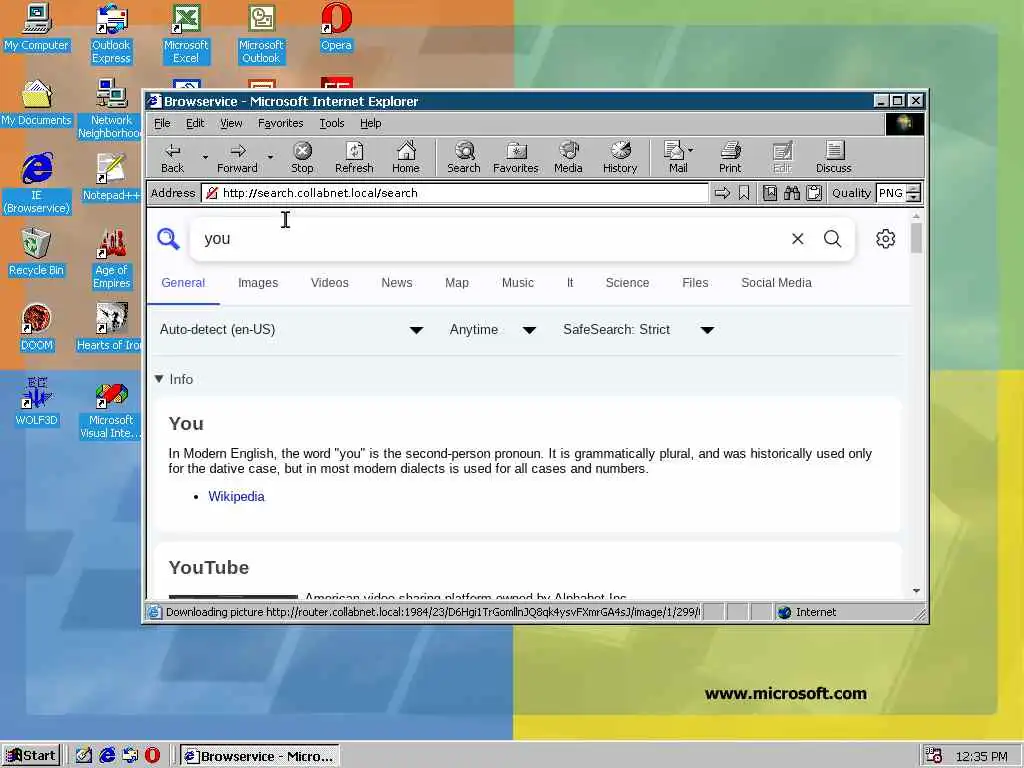Viewport: 1024px width, 768px height.
Task: Switch to the Map search tab
Action: 456,283
